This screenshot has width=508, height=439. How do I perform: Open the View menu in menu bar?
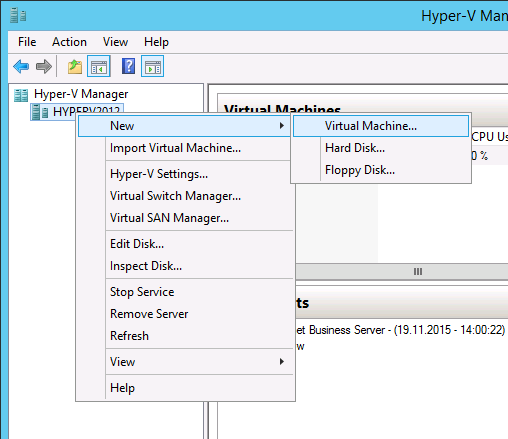[x=115, y=42]
